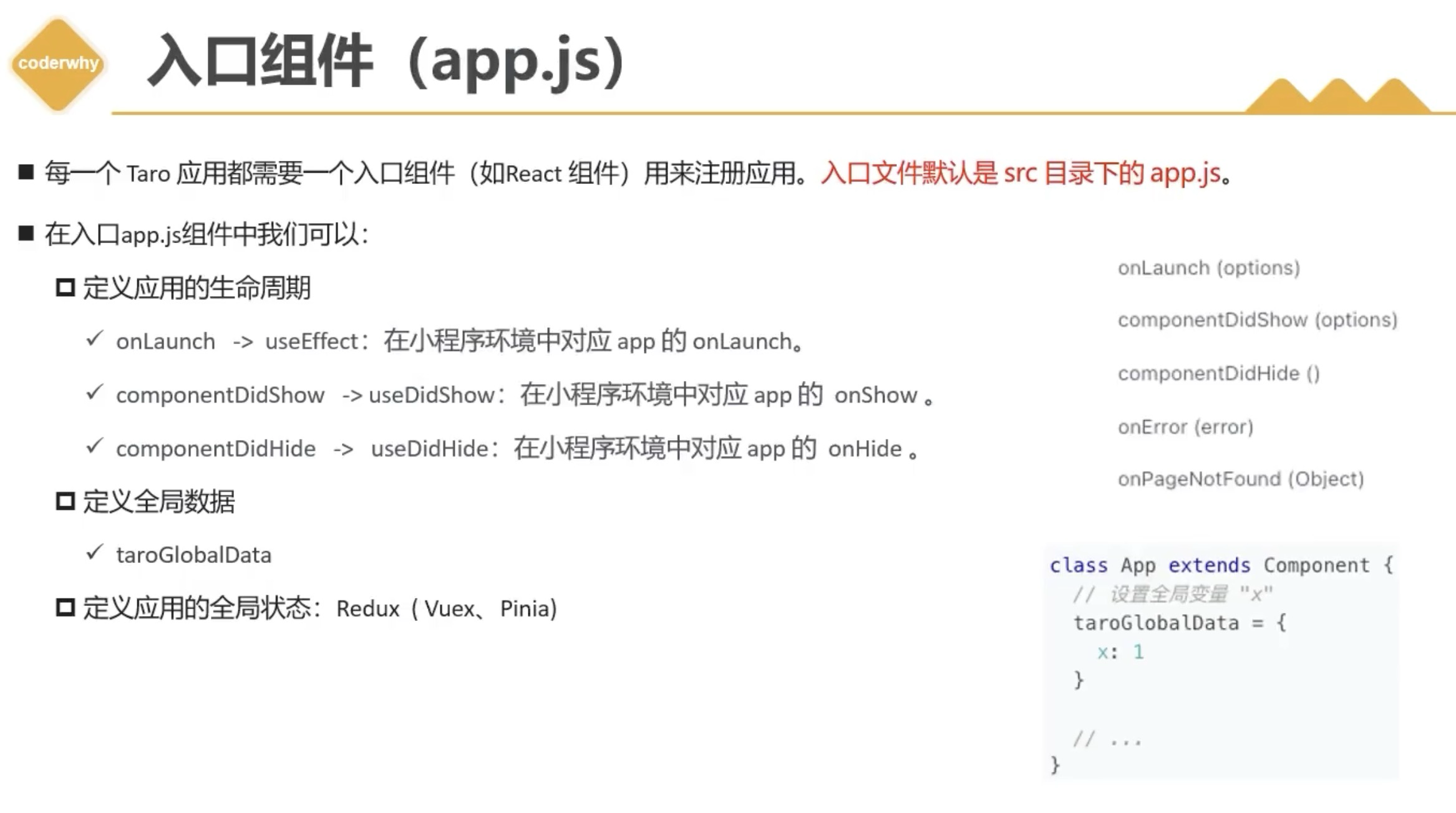Click the taroGlobalData bullet item
The width and height of the screenshot is (1456, 813).
click(x=194, y=555)
